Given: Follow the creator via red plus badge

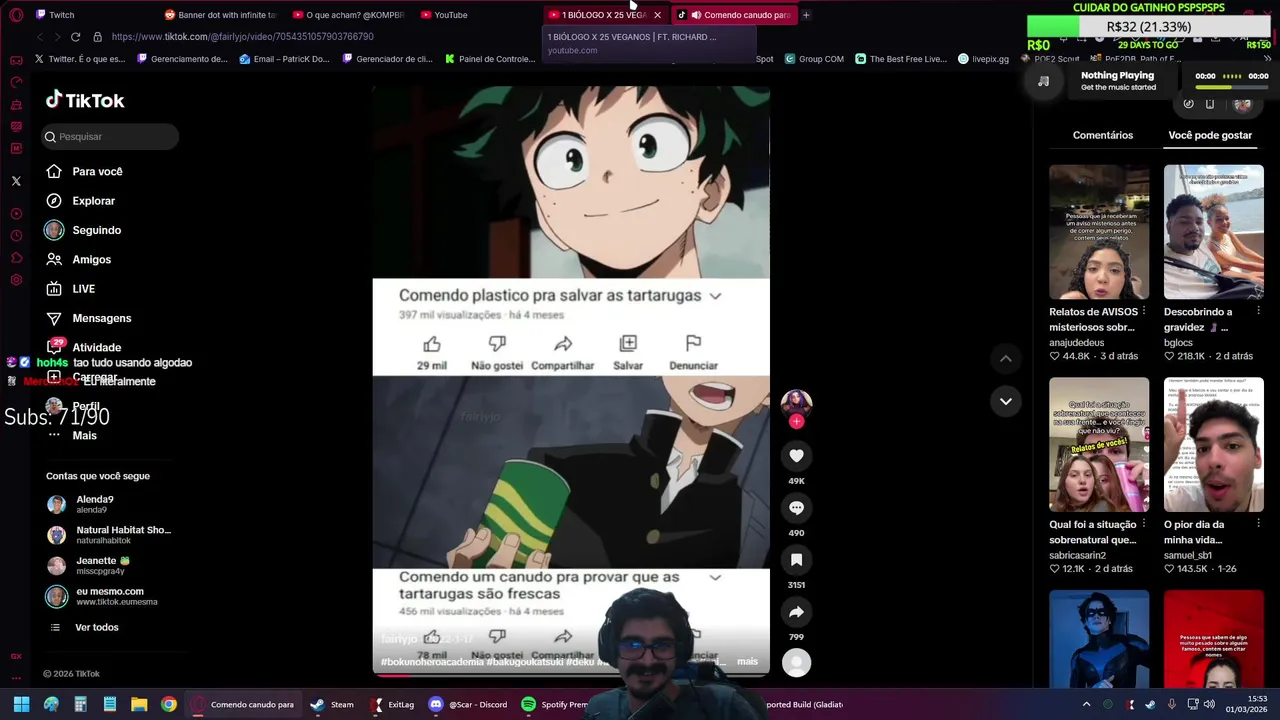Looking at the screenshot, I should pyautogui.click(x=796, y=421).
